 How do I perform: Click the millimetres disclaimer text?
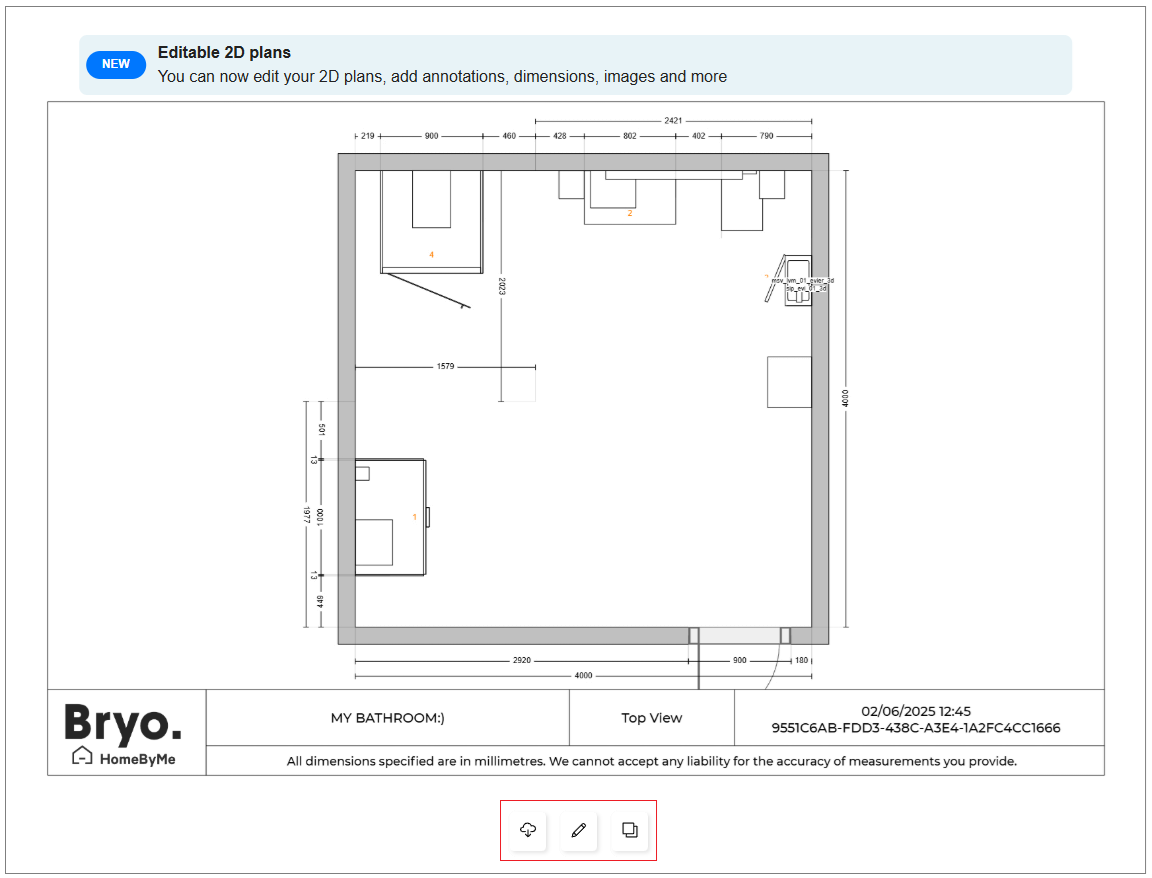pyautogui.click(x=651, y=761)
